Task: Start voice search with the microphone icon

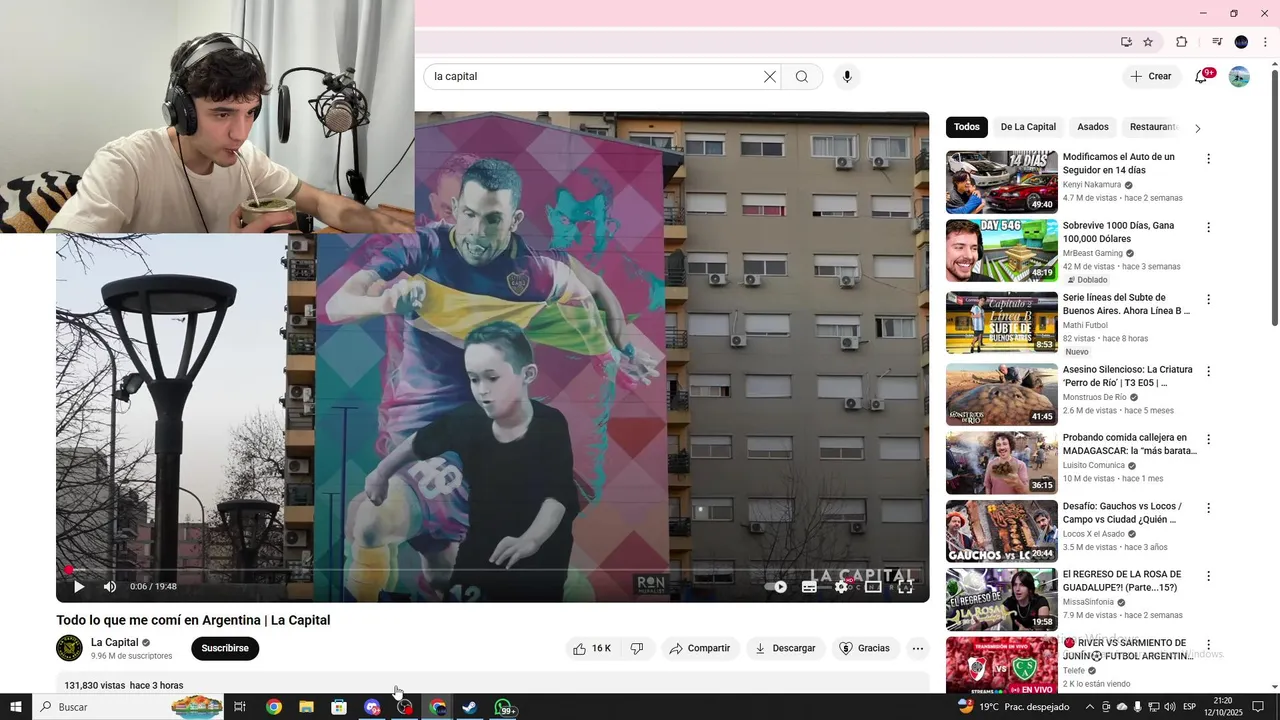Action: click(847, 77)
